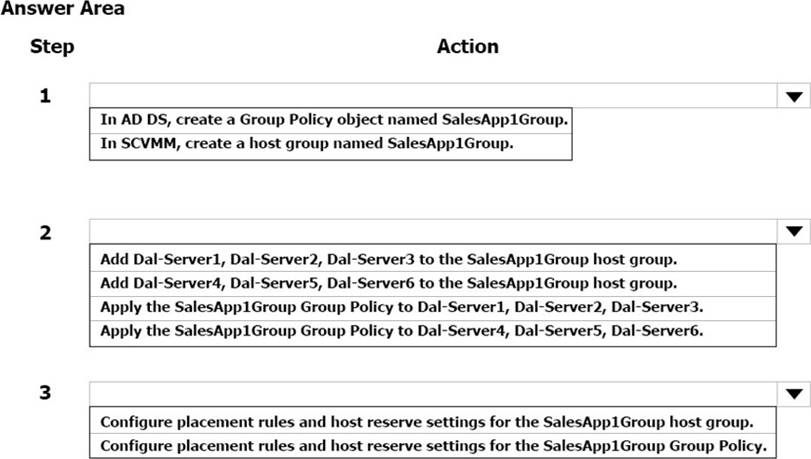Select placement rules for SalesApp1Group Group Policy
Image resolution: width=811 pixels, height=459 pixels.
[433, 445]
